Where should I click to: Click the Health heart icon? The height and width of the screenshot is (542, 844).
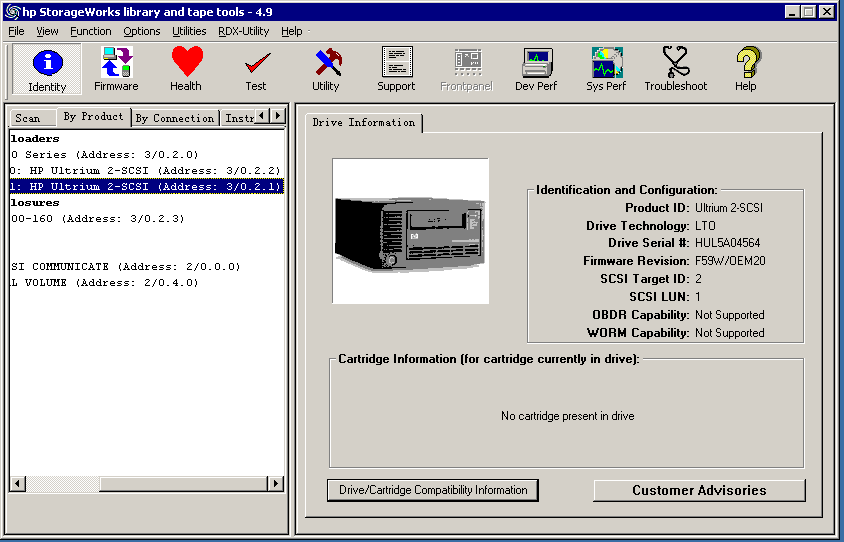coord(186,69)
